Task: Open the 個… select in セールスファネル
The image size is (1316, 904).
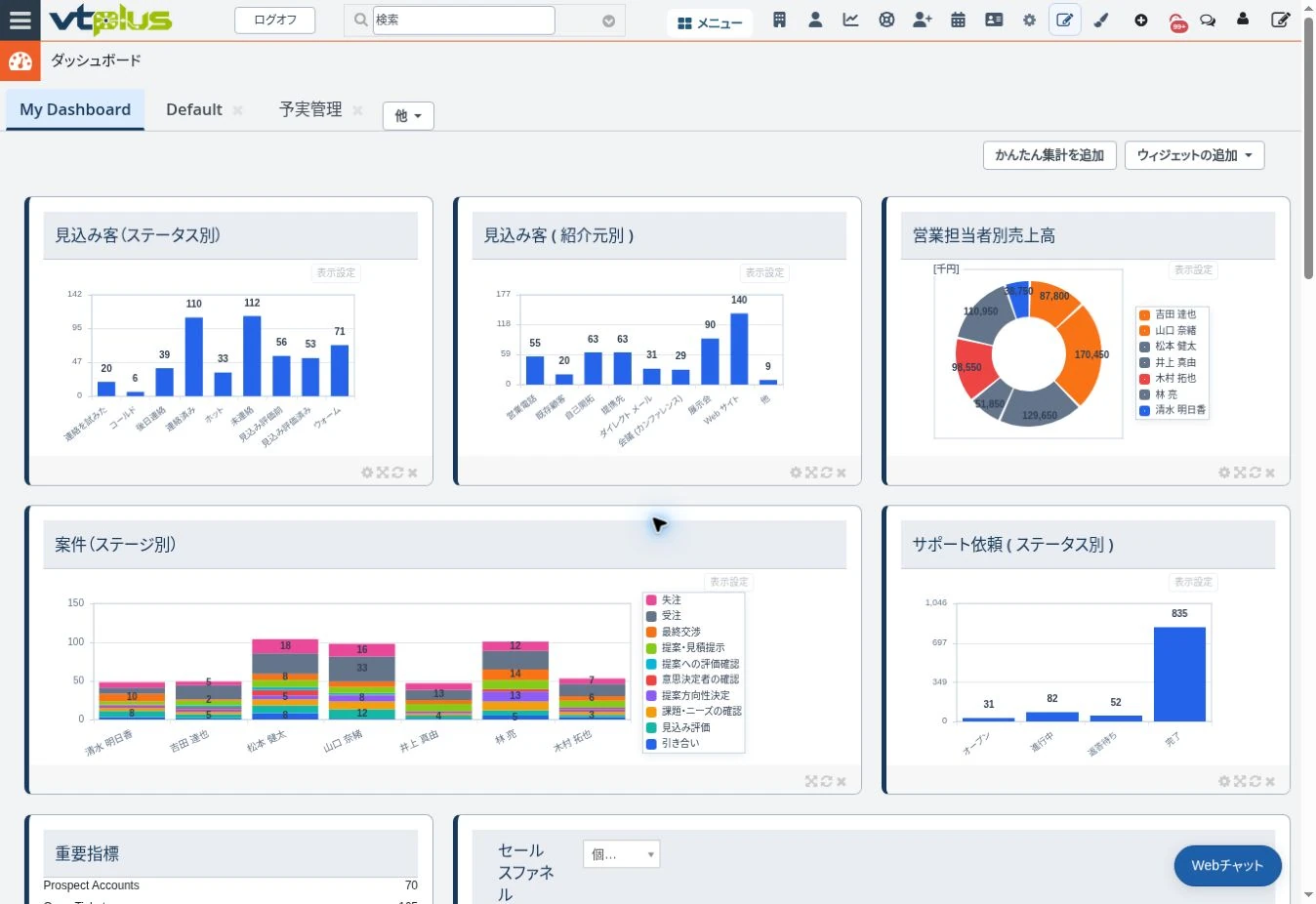Action: pyautogui.click(x=622, y=854)
